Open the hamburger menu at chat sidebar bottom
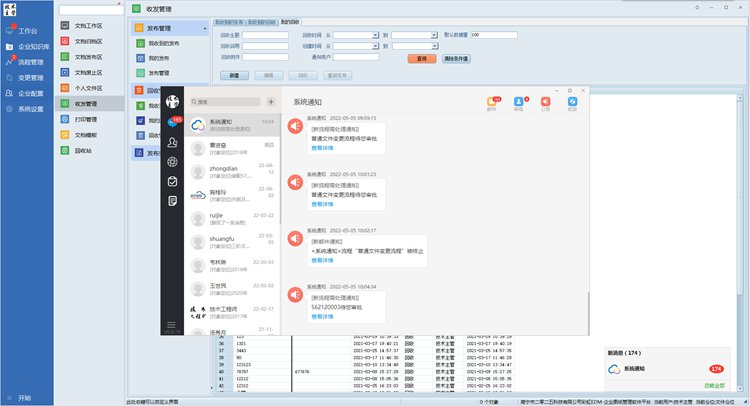This screenshot has height=406, width=750. click(x=172, y=322)
